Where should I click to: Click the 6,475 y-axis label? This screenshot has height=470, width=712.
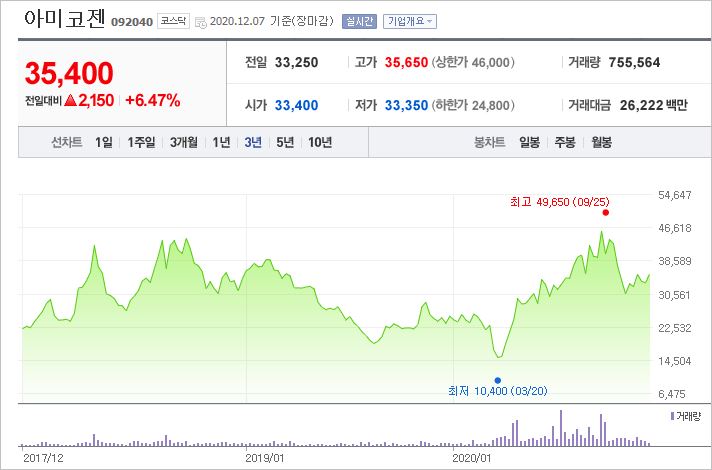[x=672, y=394]
